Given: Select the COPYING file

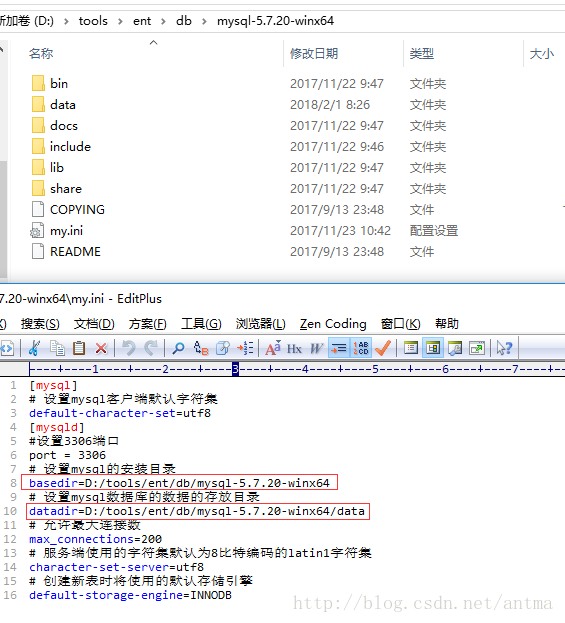Looking at the screenshot, I should (x=77, y=209).
